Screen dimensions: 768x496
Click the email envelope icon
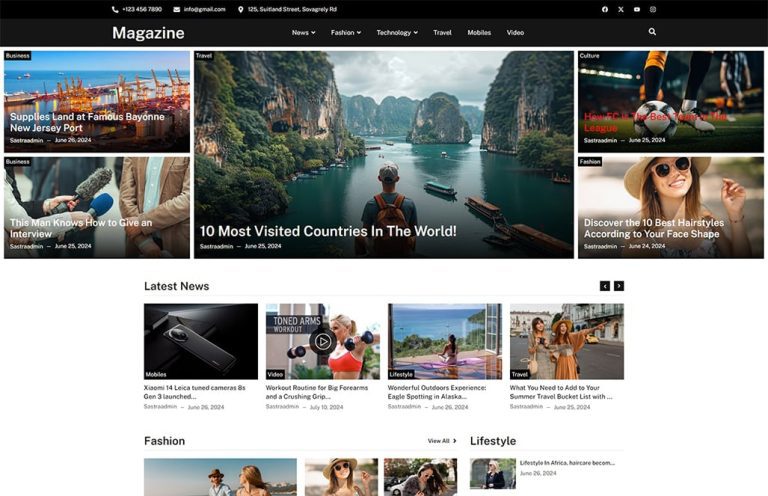177,9
